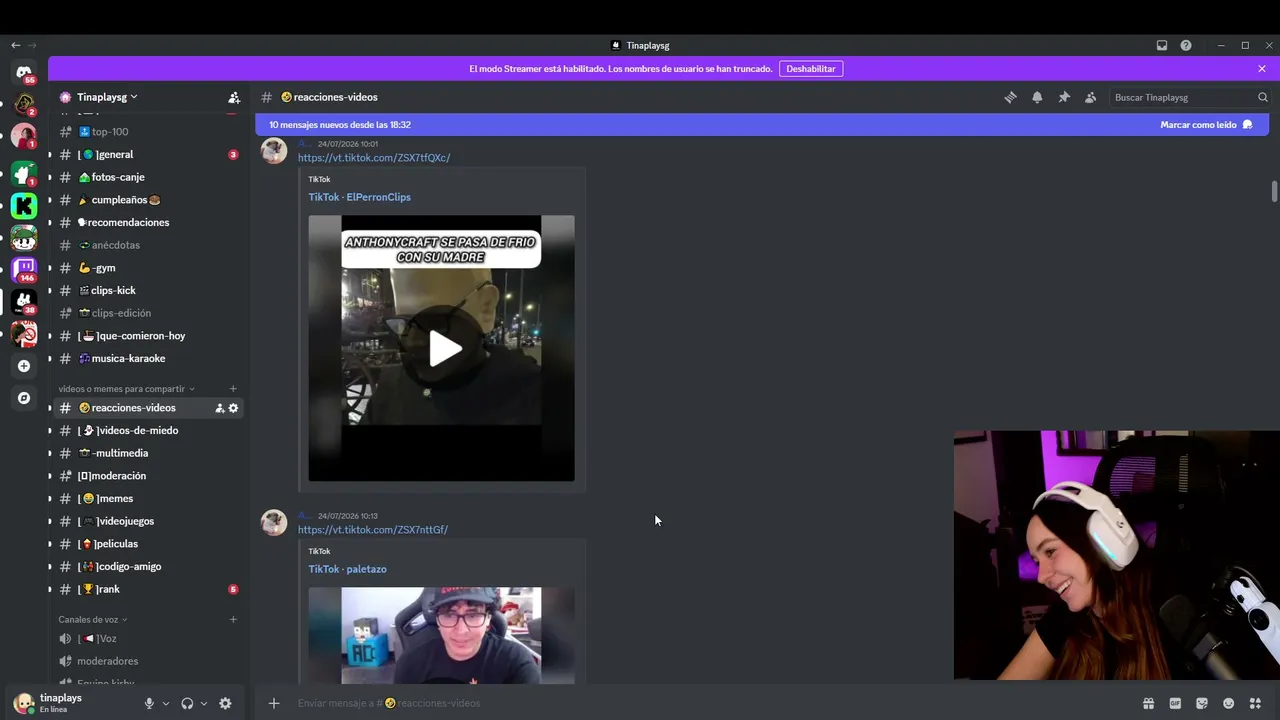Open the videojuegos channel
The image size is (1280, 720).
pos(148,521)
